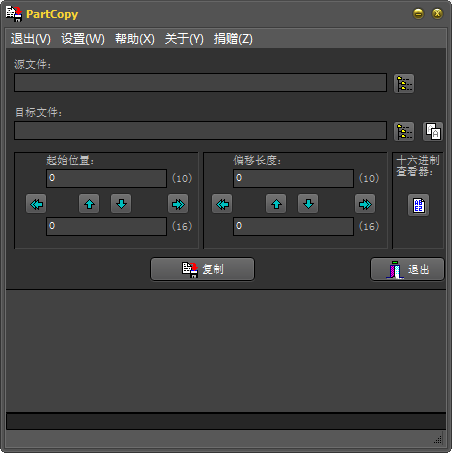The image size is (452, 453).
Task: Click the PartCopy title bar app icon
Action: click(x=14, y=14)
